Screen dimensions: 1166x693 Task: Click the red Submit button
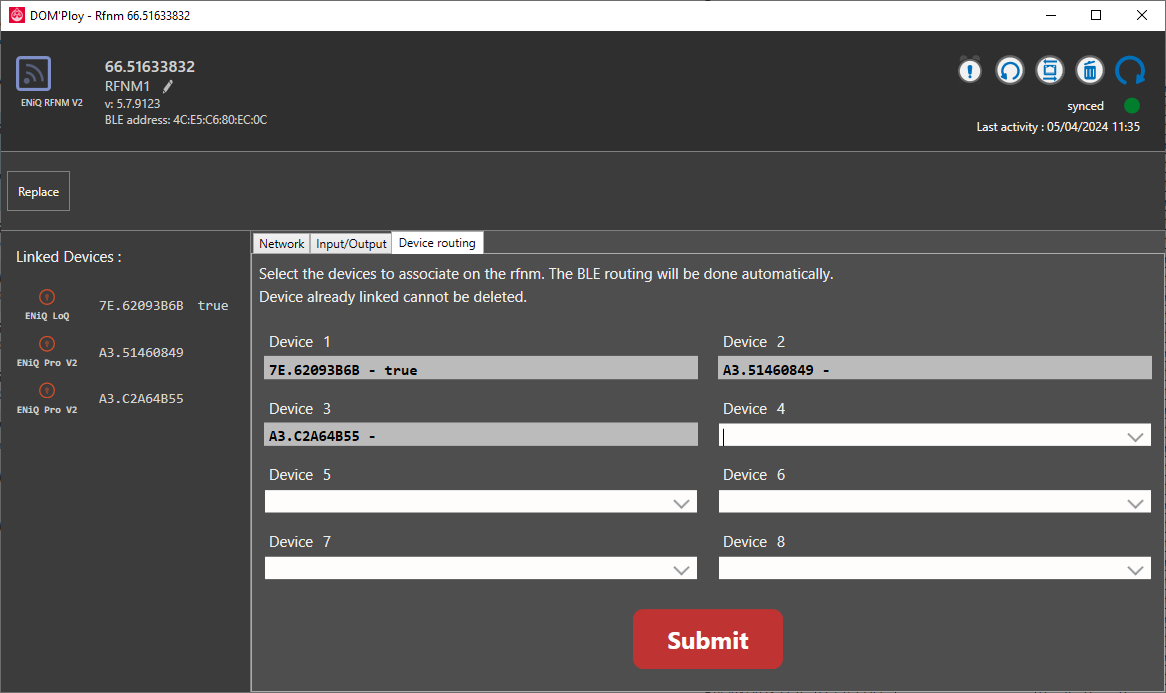click(708, 639)
